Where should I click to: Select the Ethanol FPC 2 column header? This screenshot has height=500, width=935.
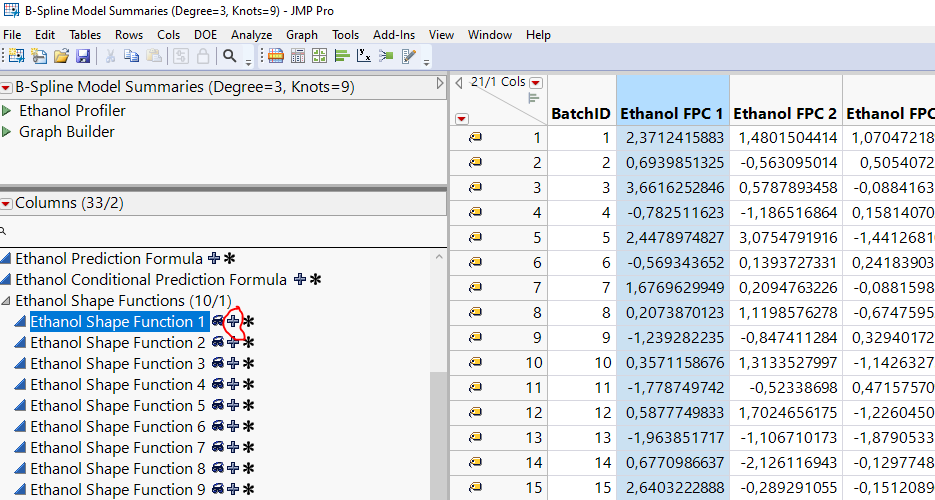786,100
